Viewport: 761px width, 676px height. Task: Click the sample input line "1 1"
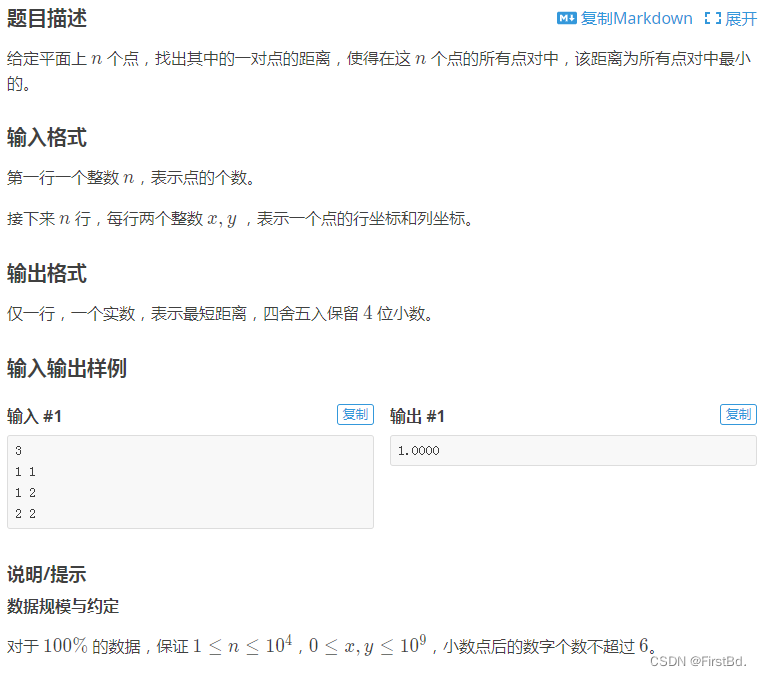pos(25,472)
